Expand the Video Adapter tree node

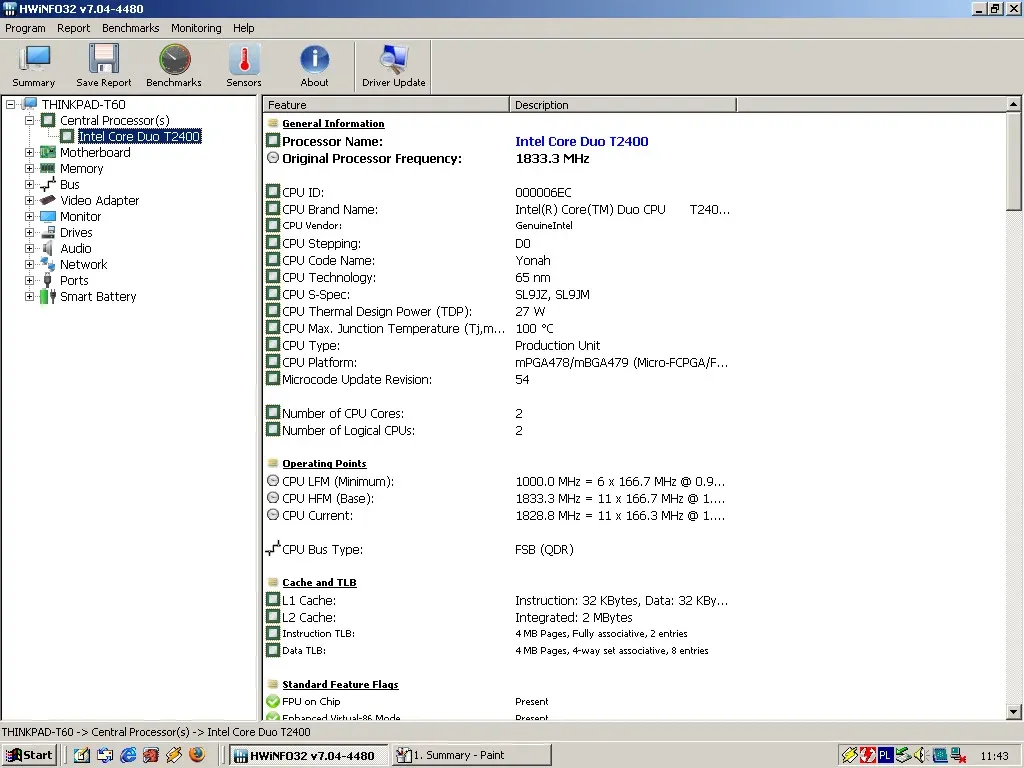point(29,200)
